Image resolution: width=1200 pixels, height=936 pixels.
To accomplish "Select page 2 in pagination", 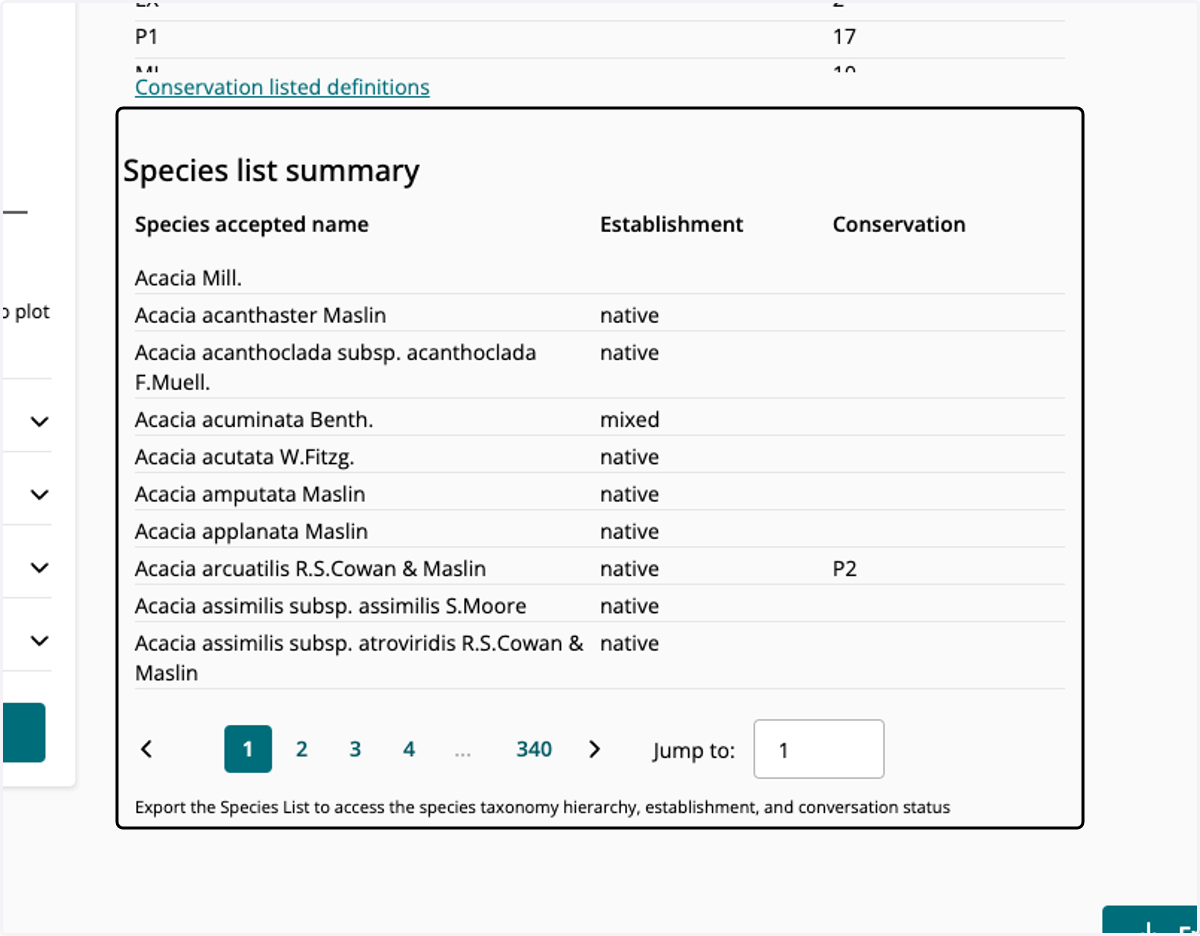I will [301, 749].
